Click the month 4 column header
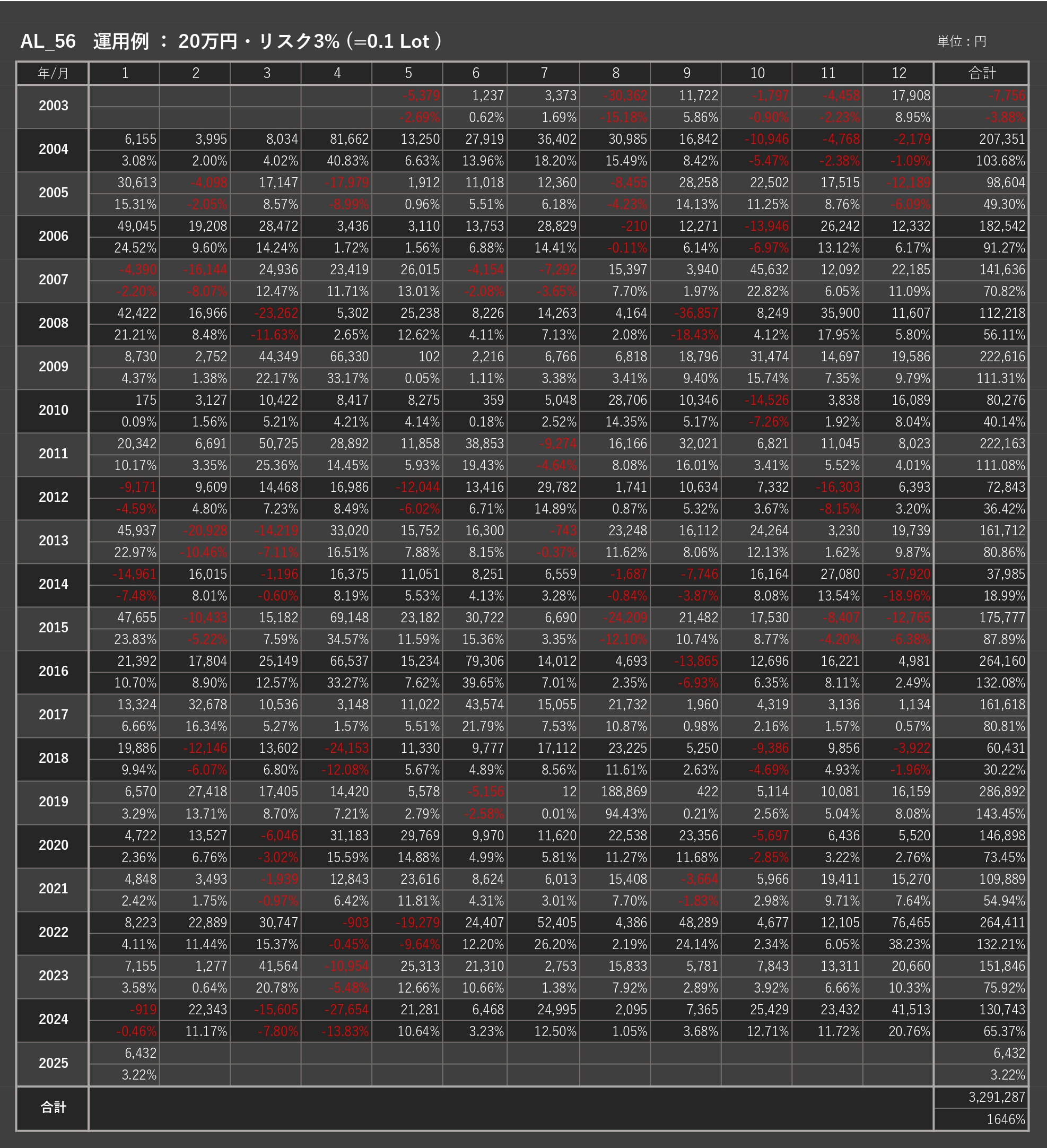This screenshot has height=1148, width=1047. [336, 73]
